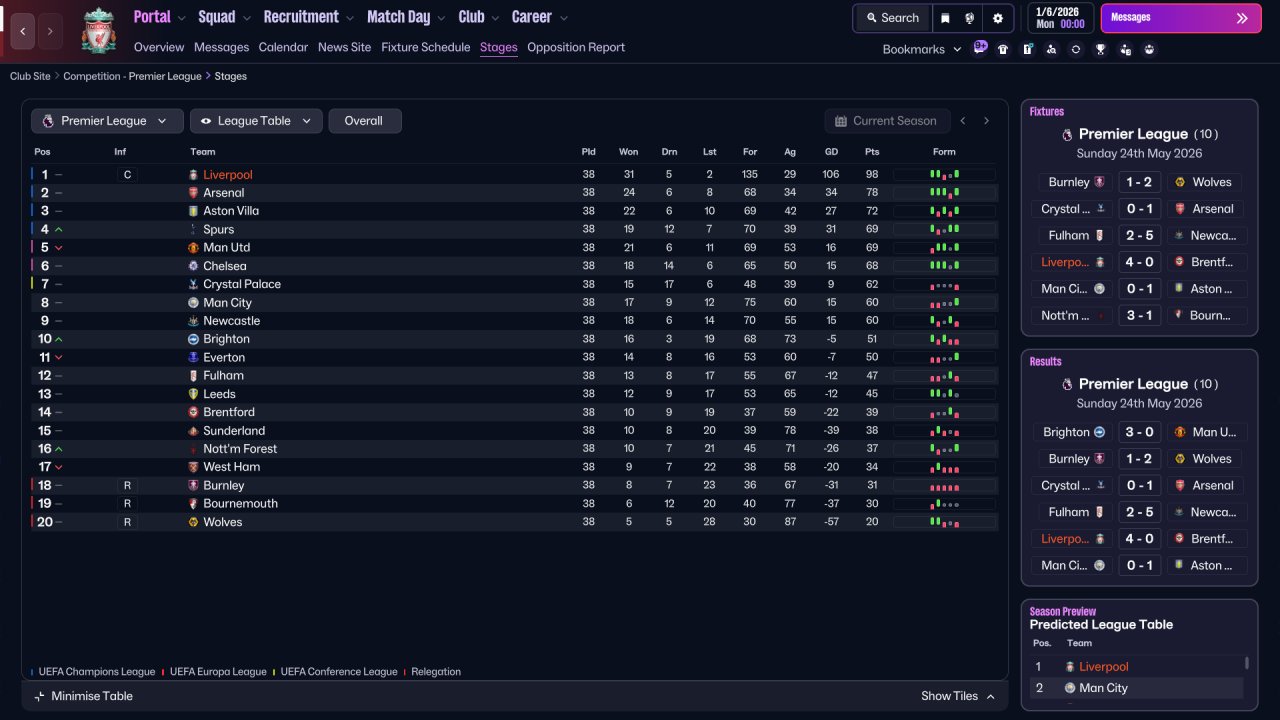The image size is (1280, 720).
Task: Click the double-arrow on Messages button
Action: (x=1242, y=18)
